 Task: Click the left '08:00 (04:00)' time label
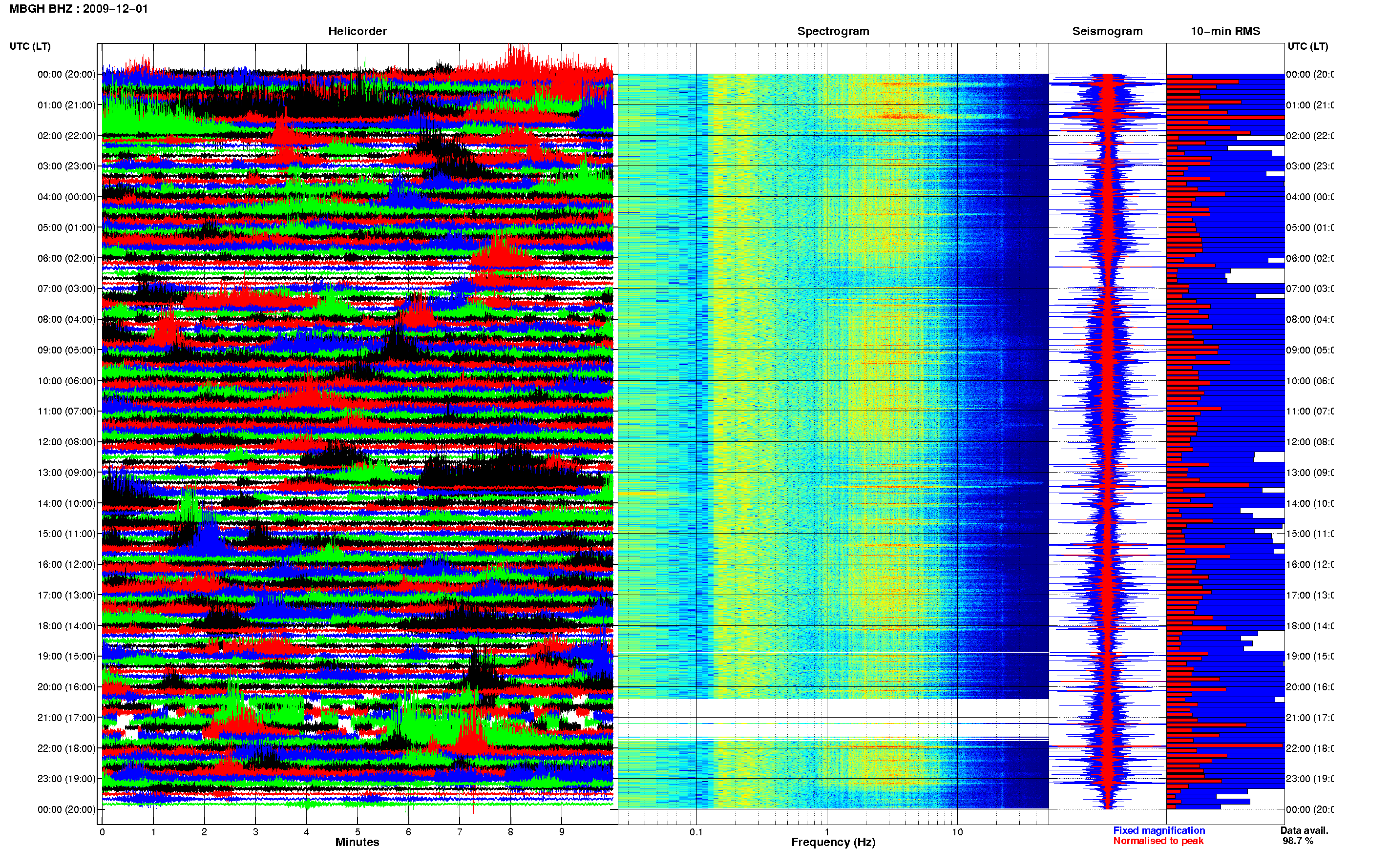coord(66,319)
